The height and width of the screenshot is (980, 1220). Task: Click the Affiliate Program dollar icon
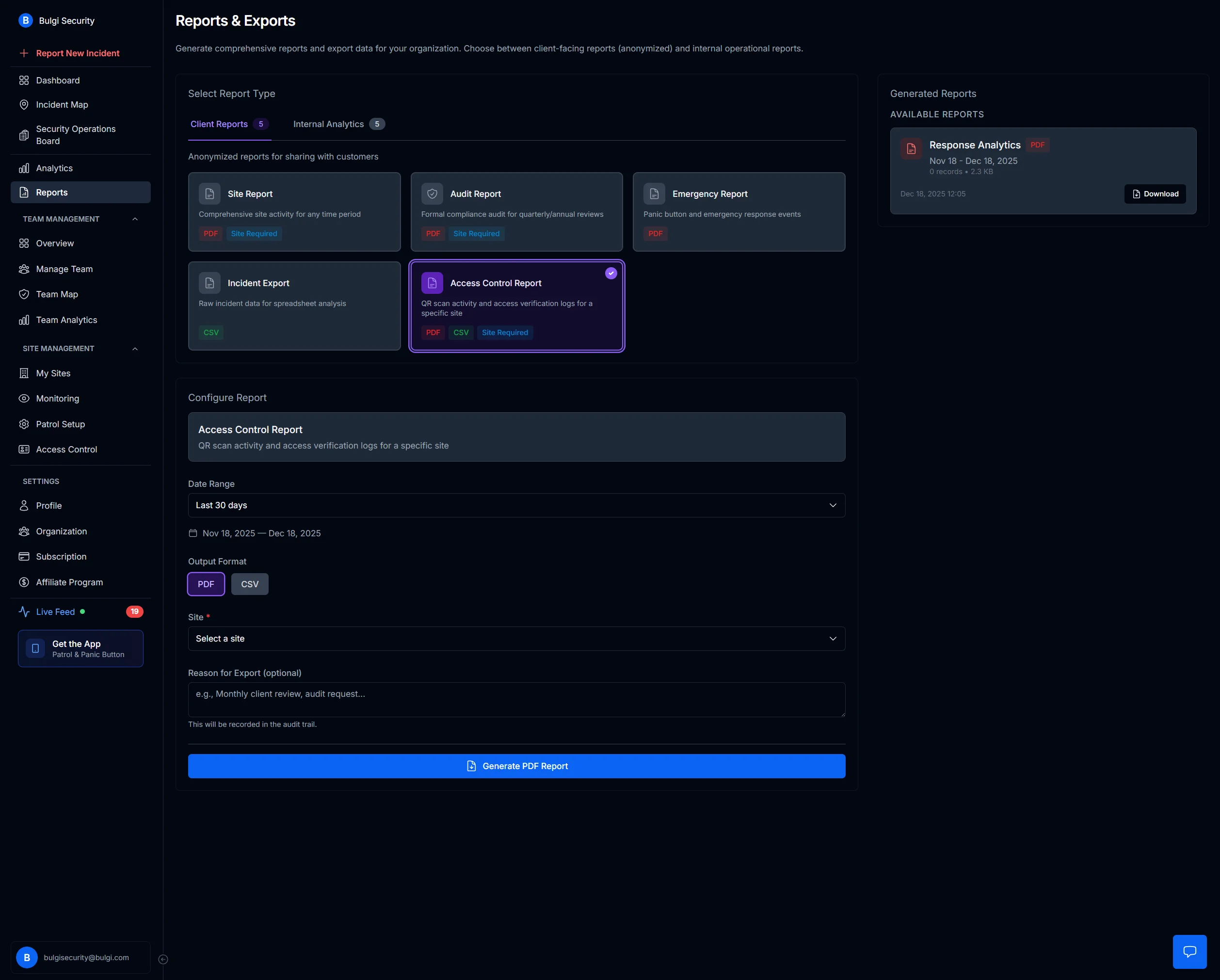[x=24, y=582]
